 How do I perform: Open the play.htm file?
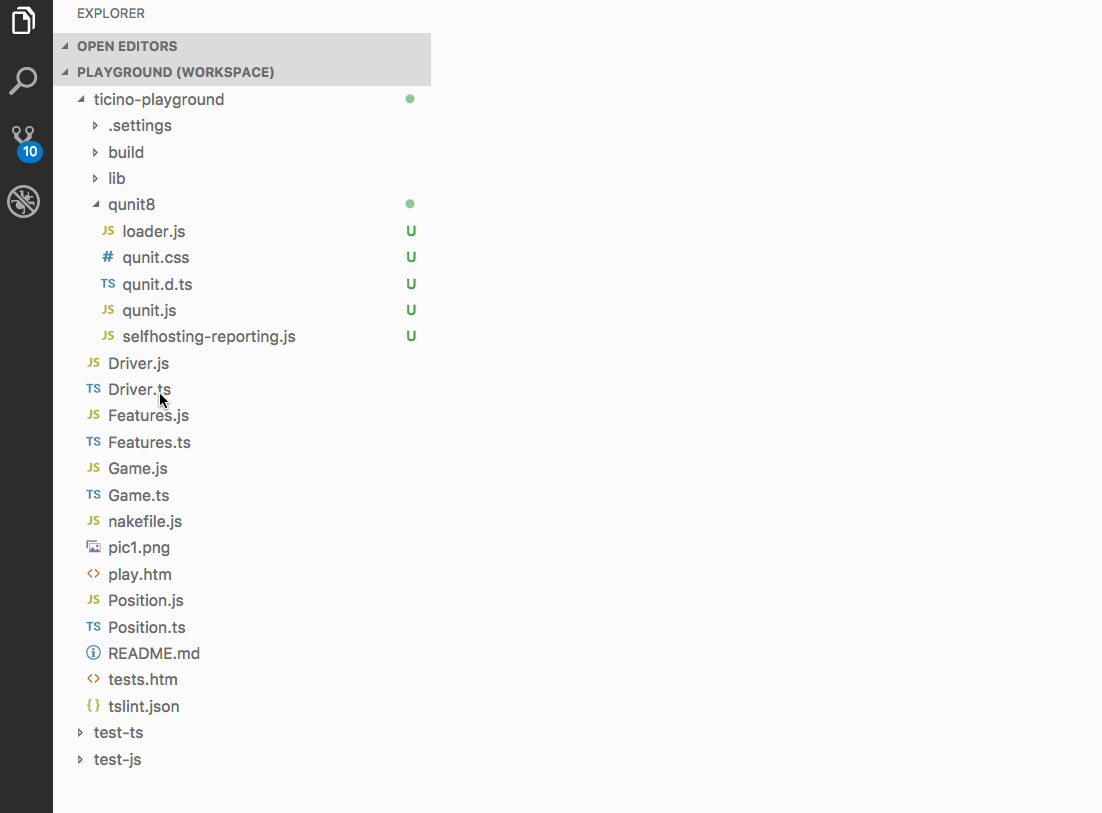tap(140, 574)
